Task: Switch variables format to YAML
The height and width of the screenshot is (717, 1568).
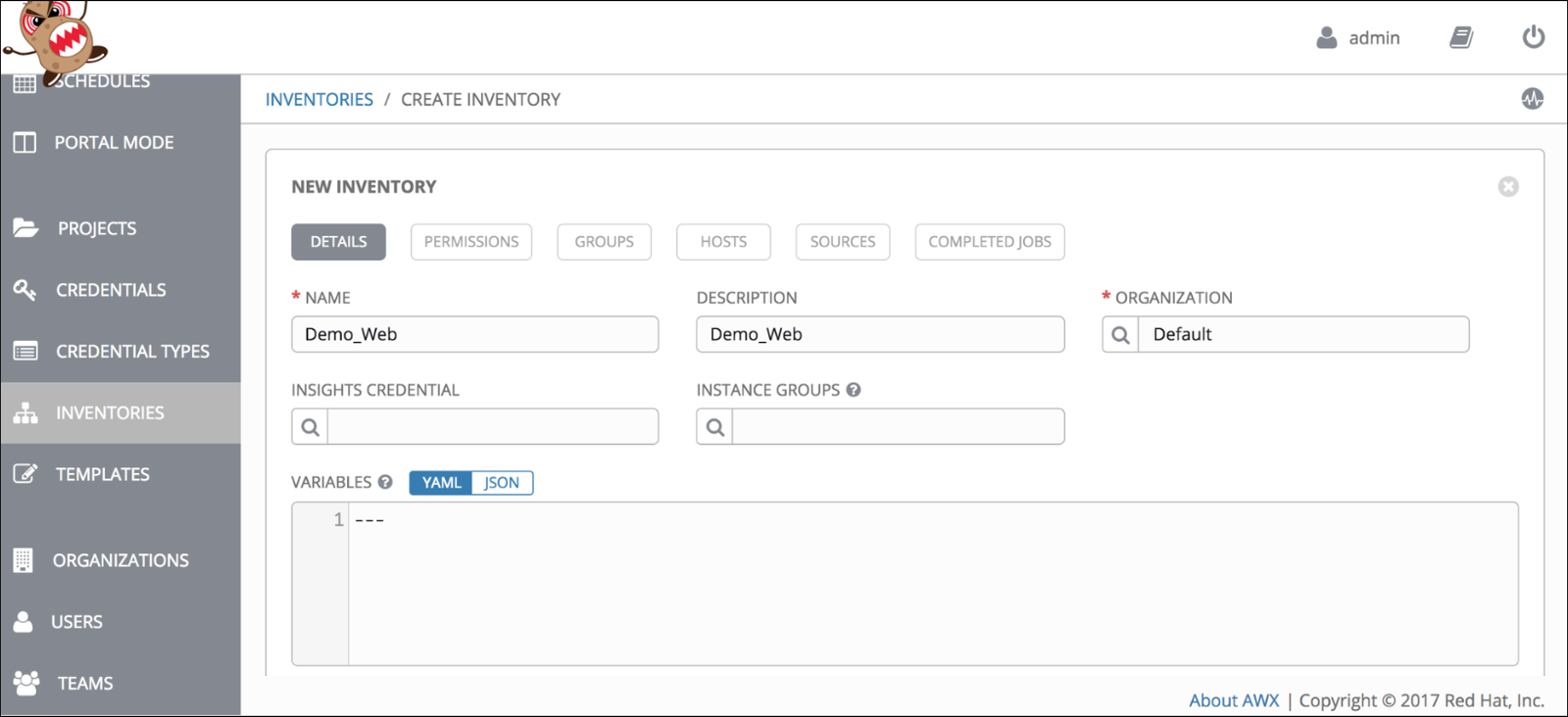Action: coord(441,483)
